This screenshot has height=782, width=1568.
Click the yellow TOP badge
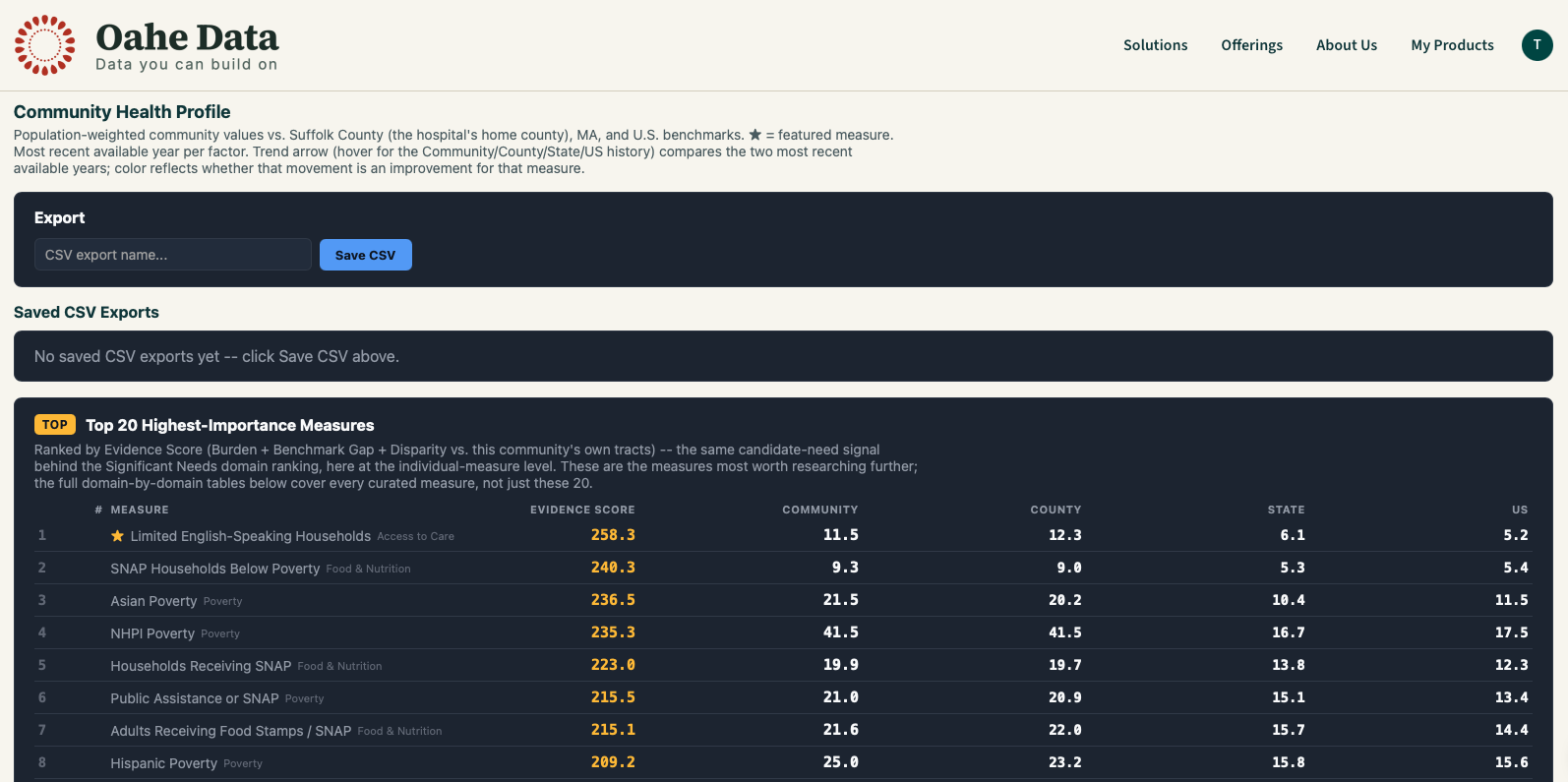tap(55, 425)
